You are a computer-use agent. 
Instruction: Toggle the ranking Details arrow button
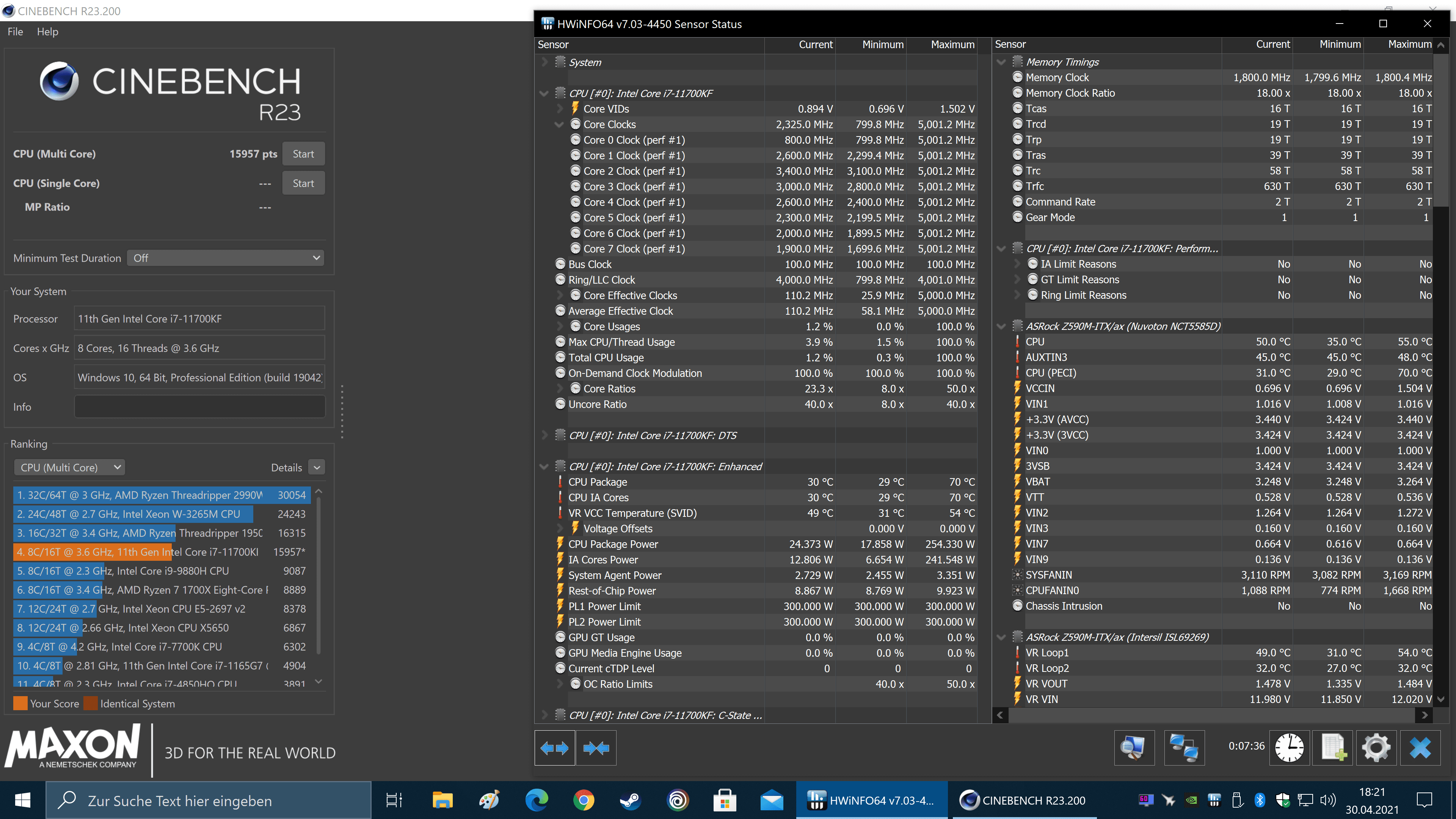317,468
